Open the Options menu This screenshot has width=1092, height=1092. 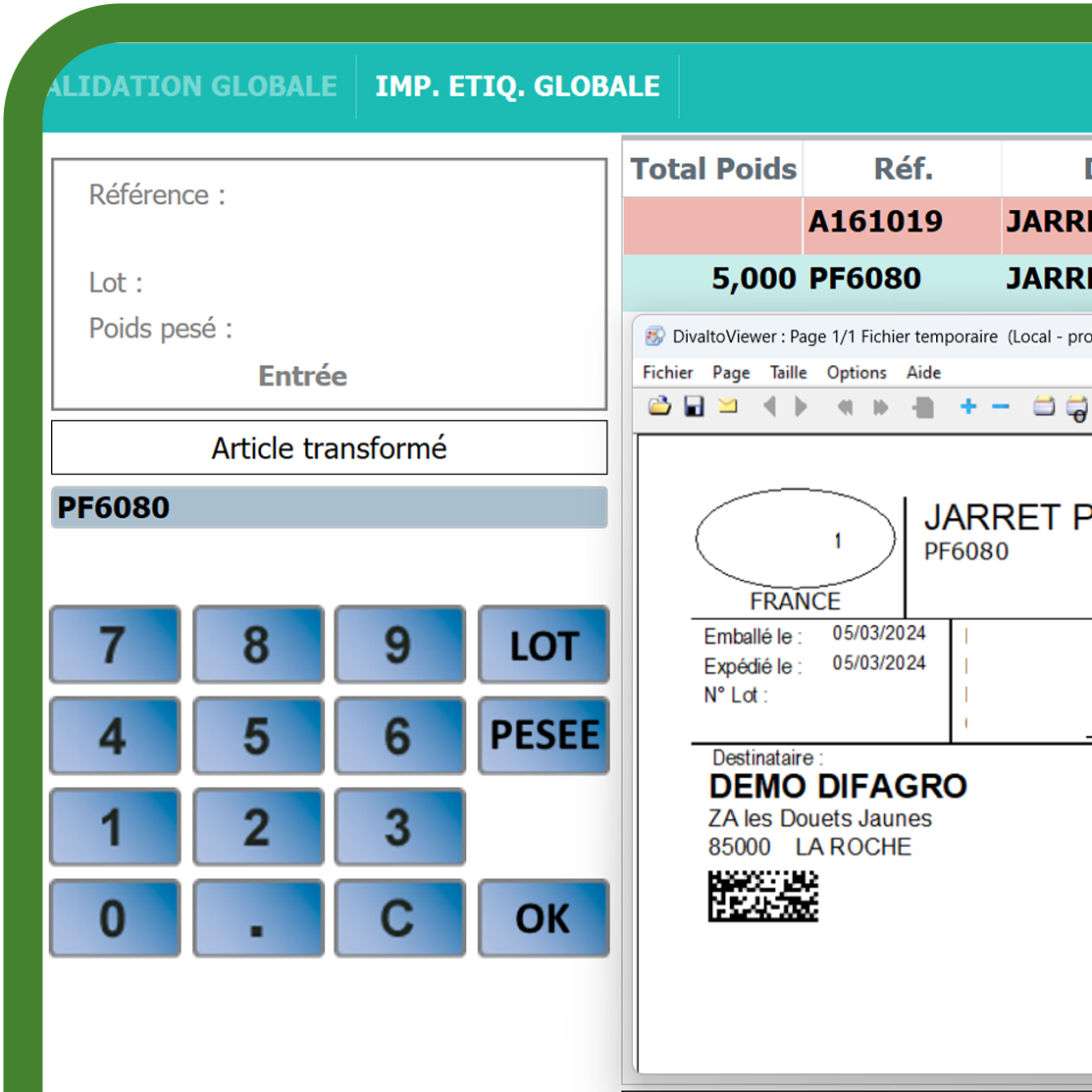click(856, 373)
